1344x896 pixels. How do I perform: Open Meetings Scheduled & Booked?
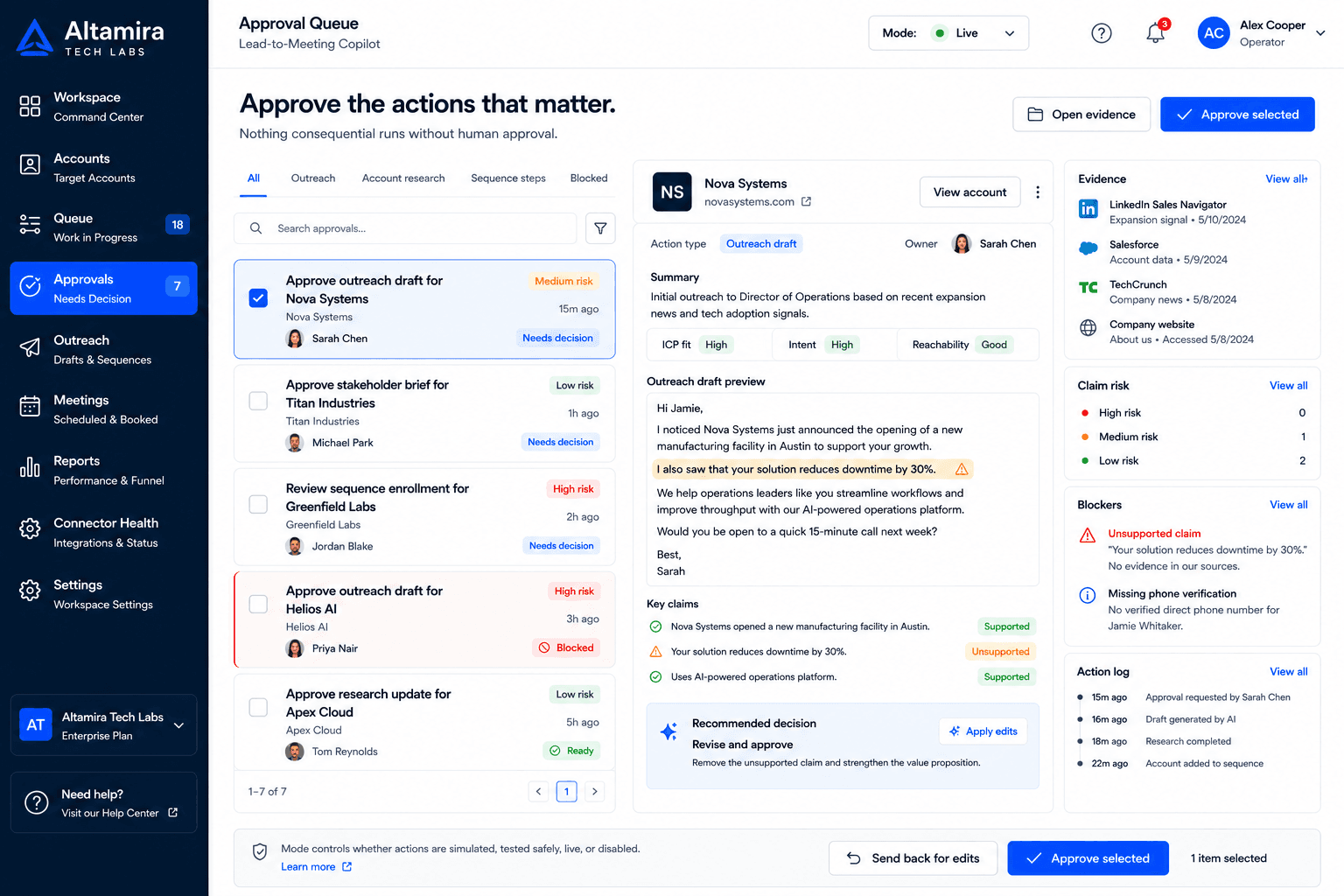coord(104,409)
